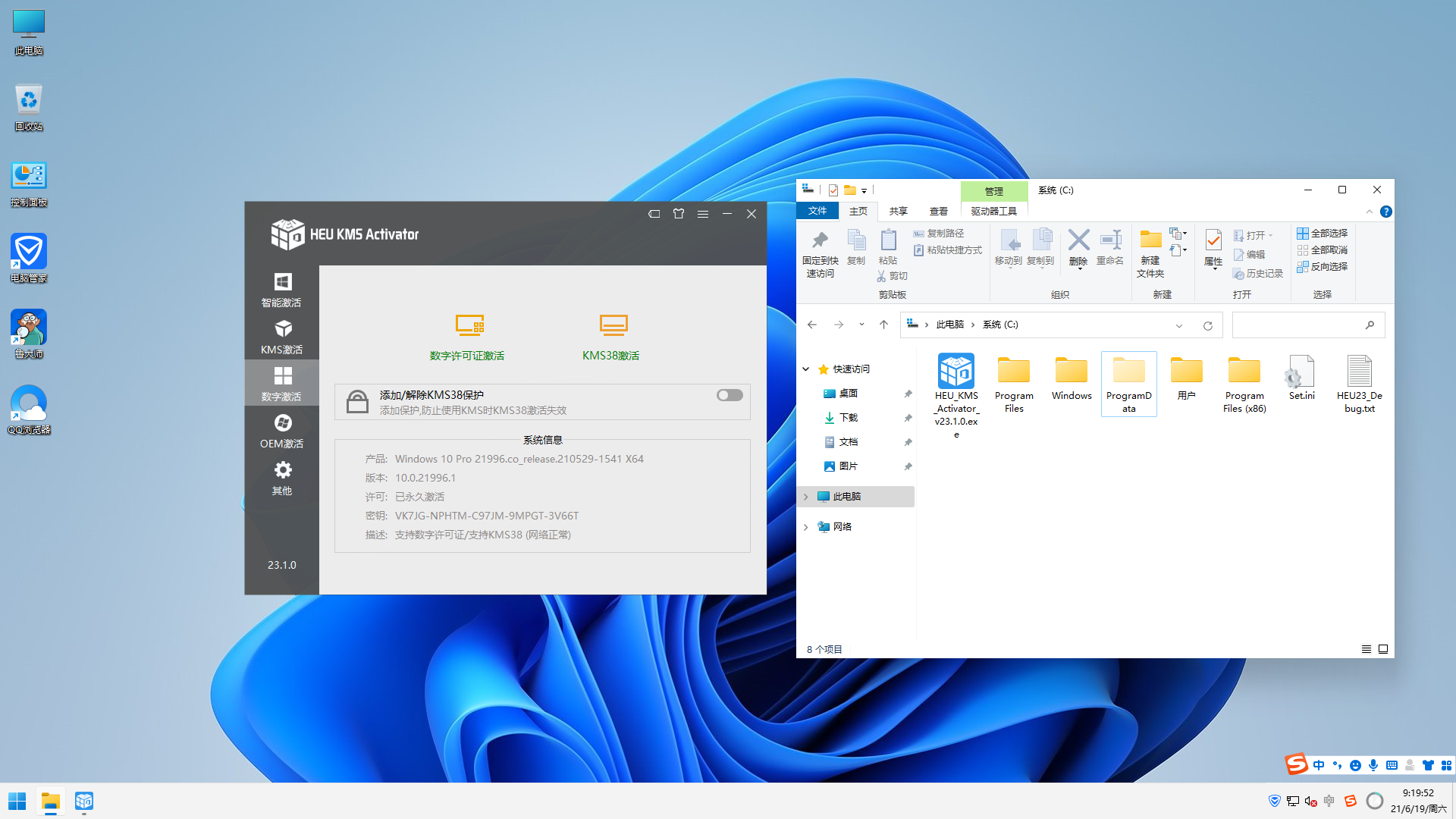Viewport: 1456px width, 819px height.
Task: Open the address bar history dropdown arrow
Action: click(1179, 325)
